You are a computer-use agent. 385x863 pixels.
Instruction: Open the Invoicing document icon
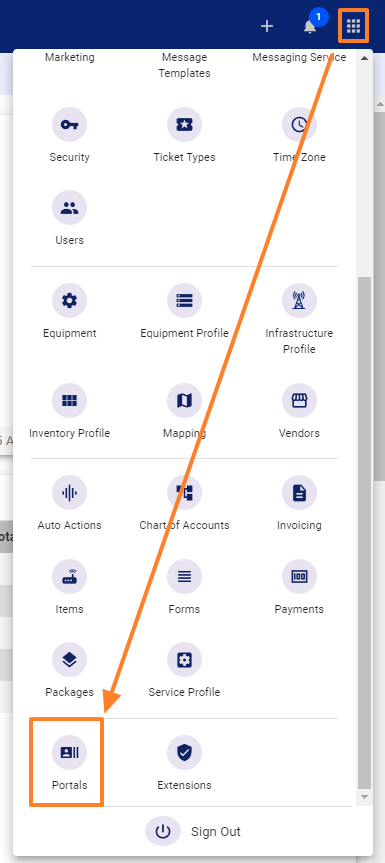299,493
